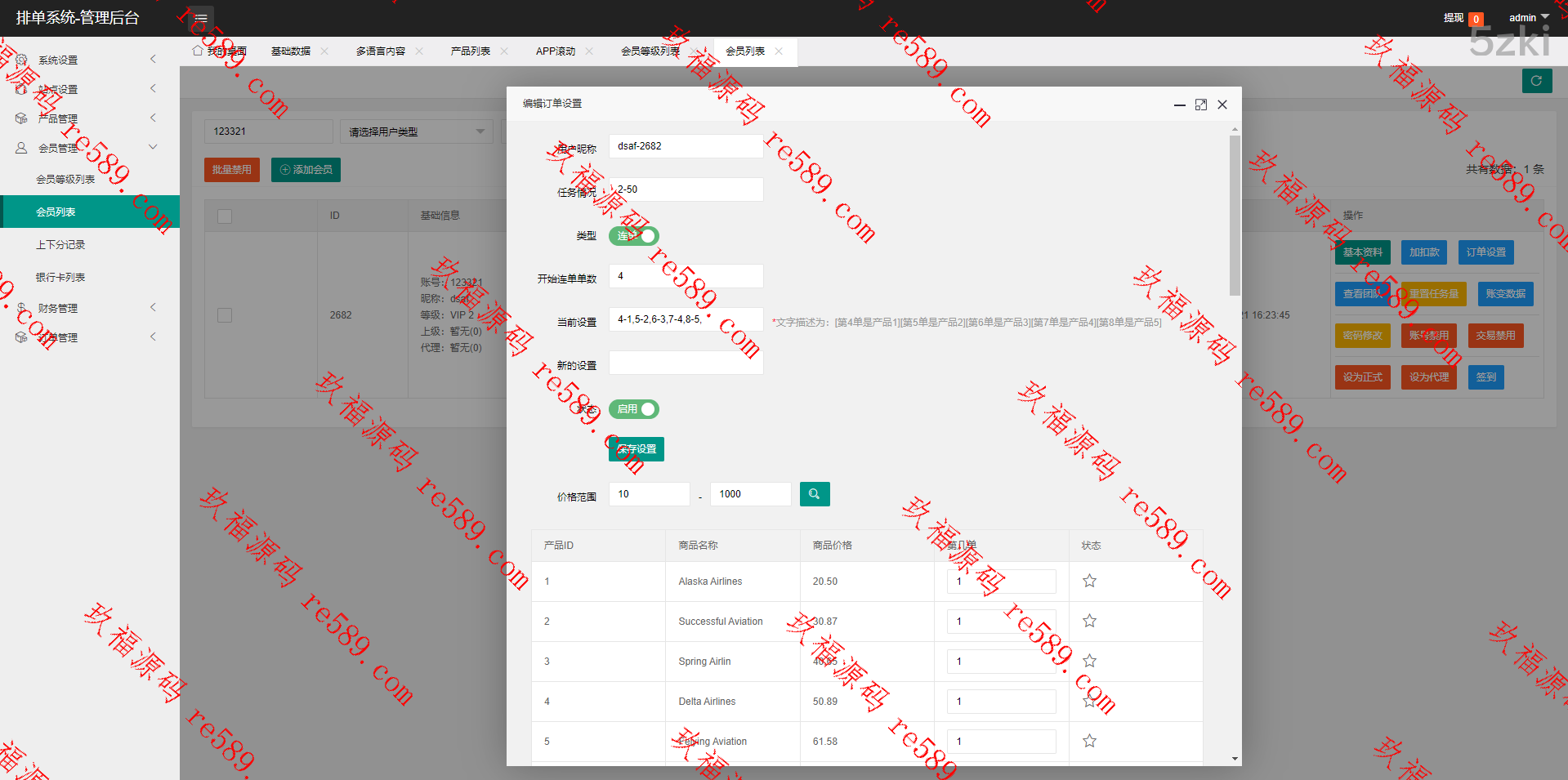Click the 新的设置 input field
Viewport: 1568px width, 780px height.
pos(686,363)
